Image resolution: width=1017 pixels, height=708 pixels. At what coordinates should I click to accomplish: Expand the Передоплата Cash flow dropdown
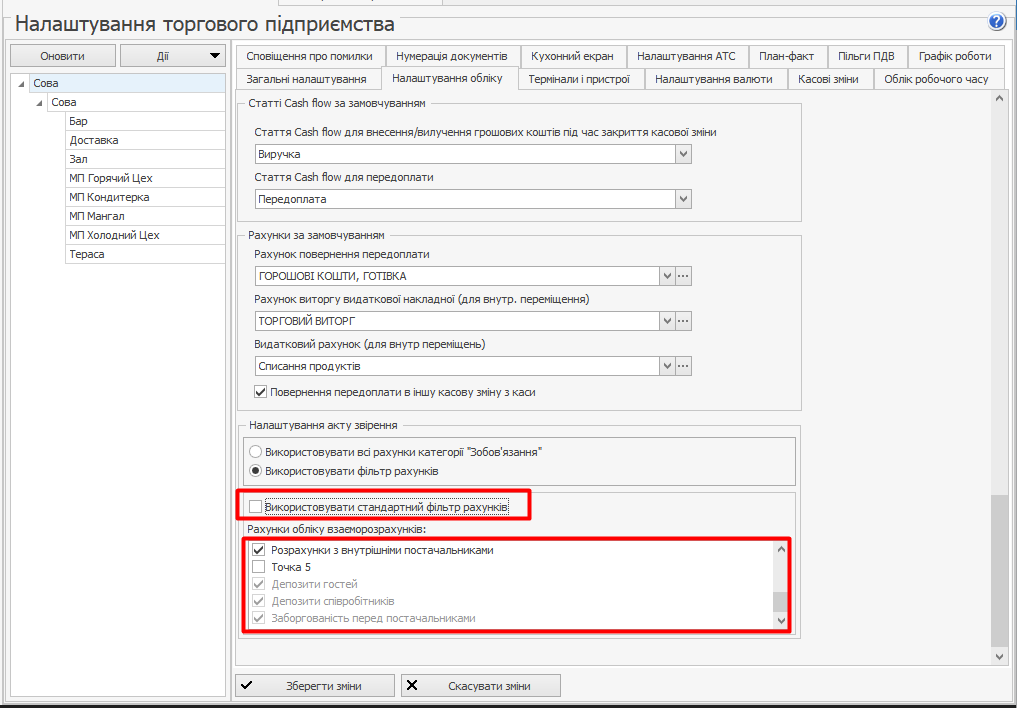[x=683, y=199]
